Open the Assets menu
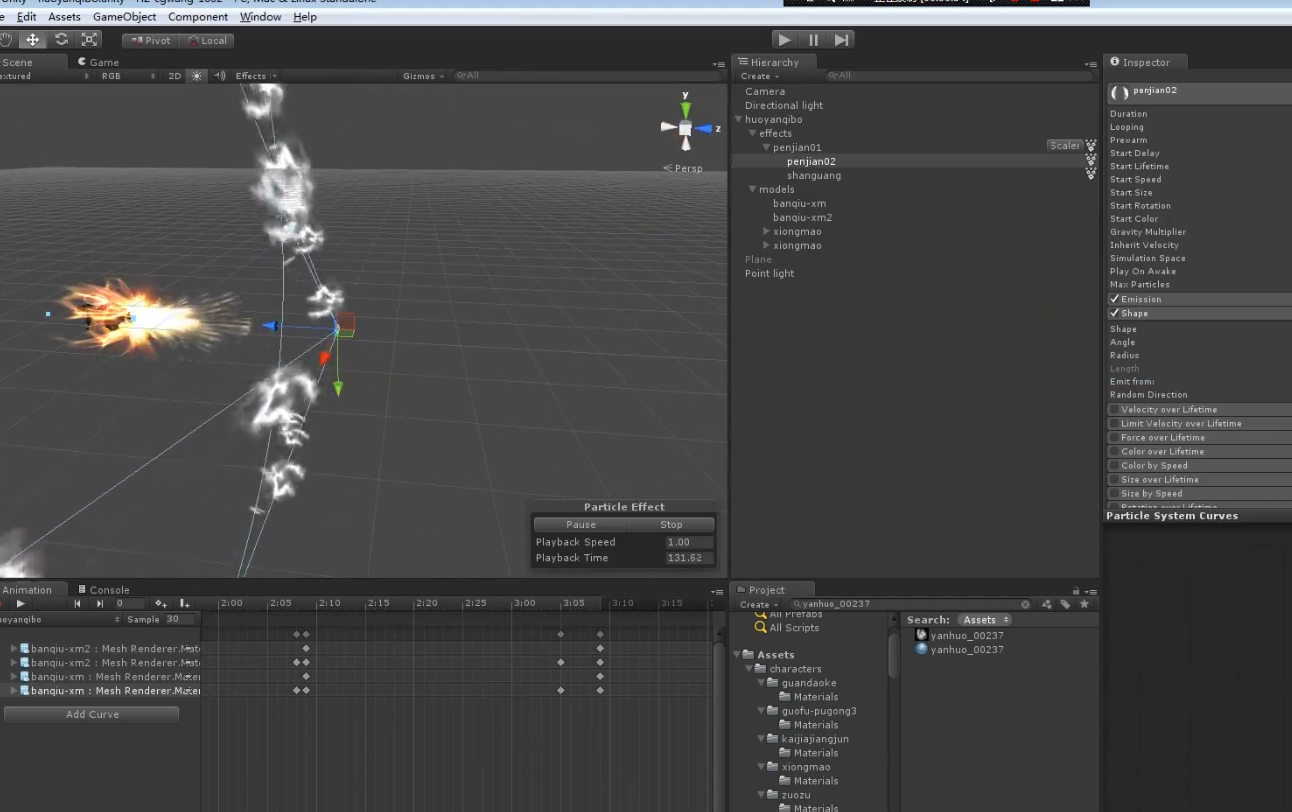 pos(64,17)
